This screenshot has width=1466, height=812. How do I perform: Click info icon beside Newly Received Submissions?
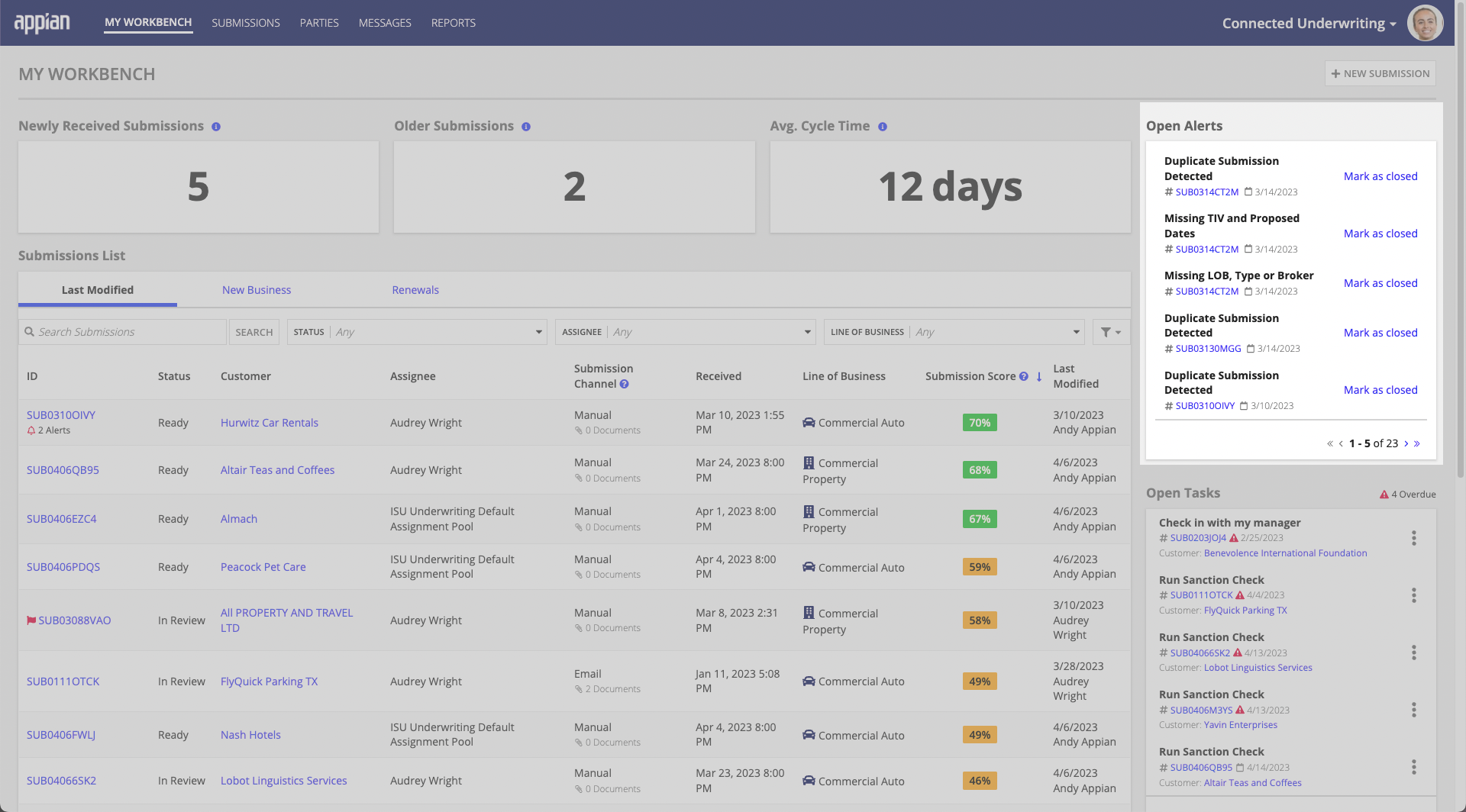[x=216, y=127]
